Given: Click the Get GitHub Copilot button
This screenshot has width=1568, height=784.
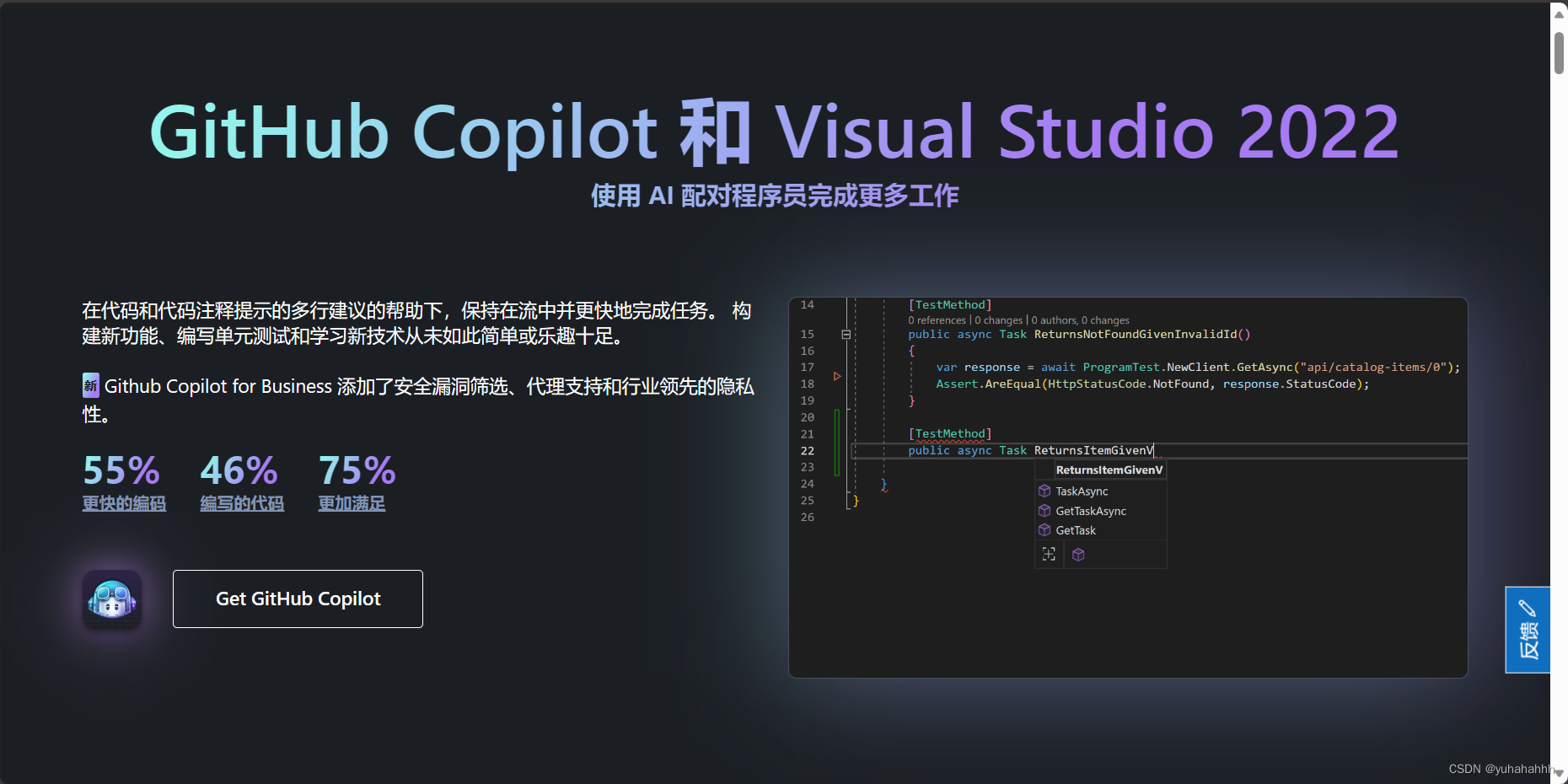Looking at the screenshot, I should pyautogui.click(x=298, y=599).
